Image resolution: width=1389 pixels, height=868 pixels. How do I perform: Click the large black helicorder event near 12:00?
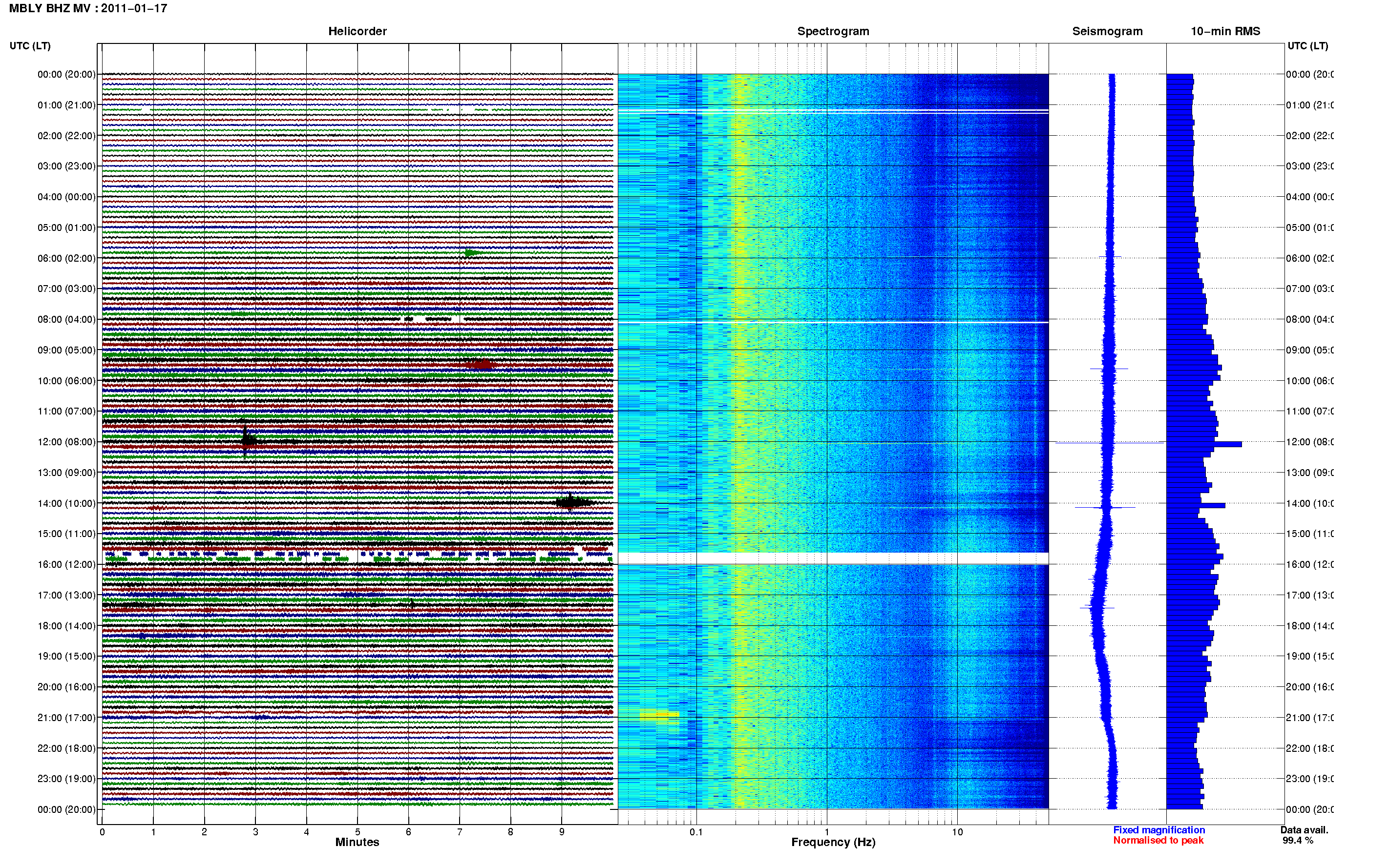click(x=248, y=441)
